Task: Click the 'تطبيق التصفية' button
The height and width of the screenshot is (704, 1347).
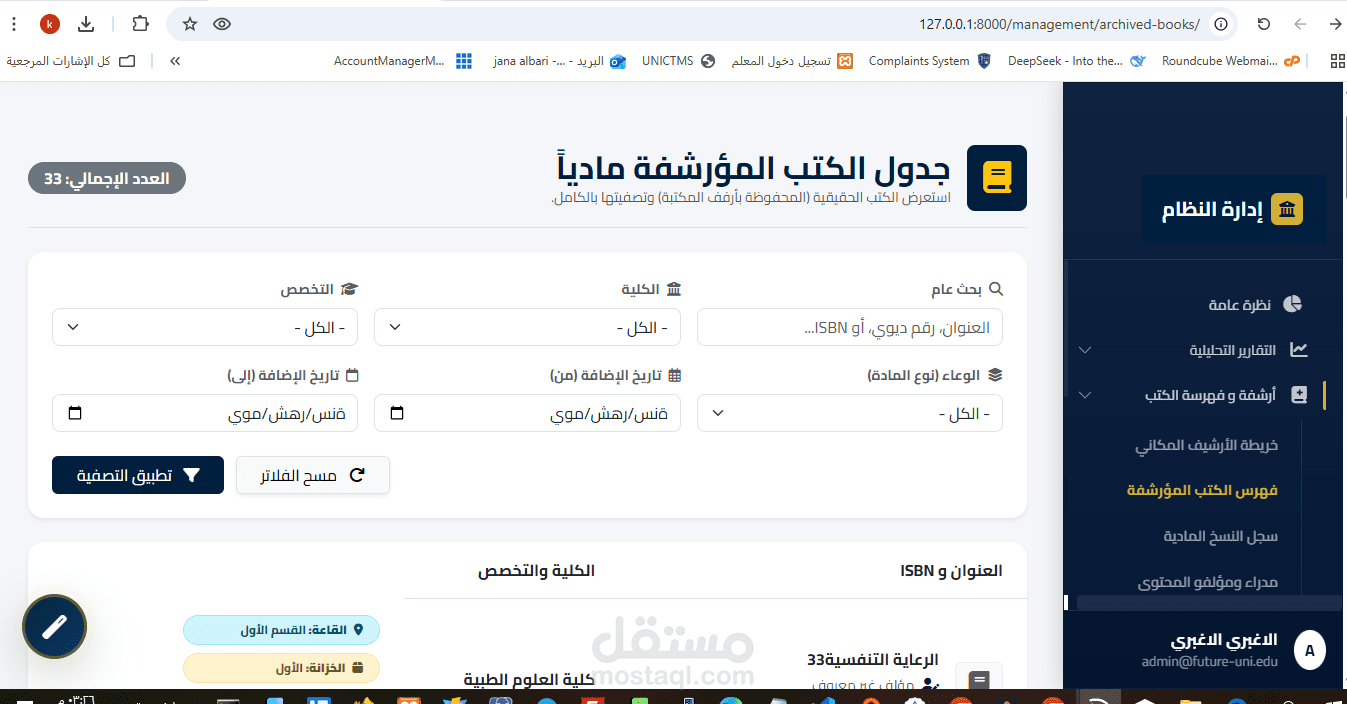Action: [x=138, y=475]
